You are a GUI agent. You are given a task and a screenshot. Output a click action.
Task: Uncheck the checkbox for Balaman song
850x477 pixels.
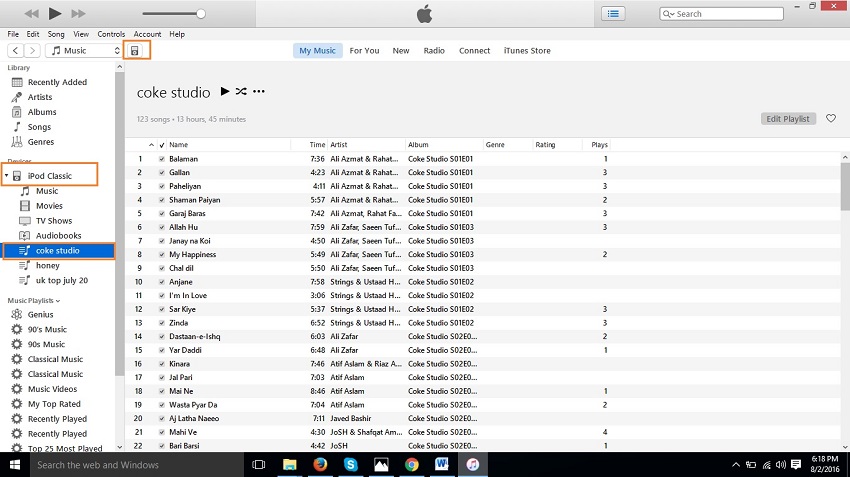click(162, 159)
